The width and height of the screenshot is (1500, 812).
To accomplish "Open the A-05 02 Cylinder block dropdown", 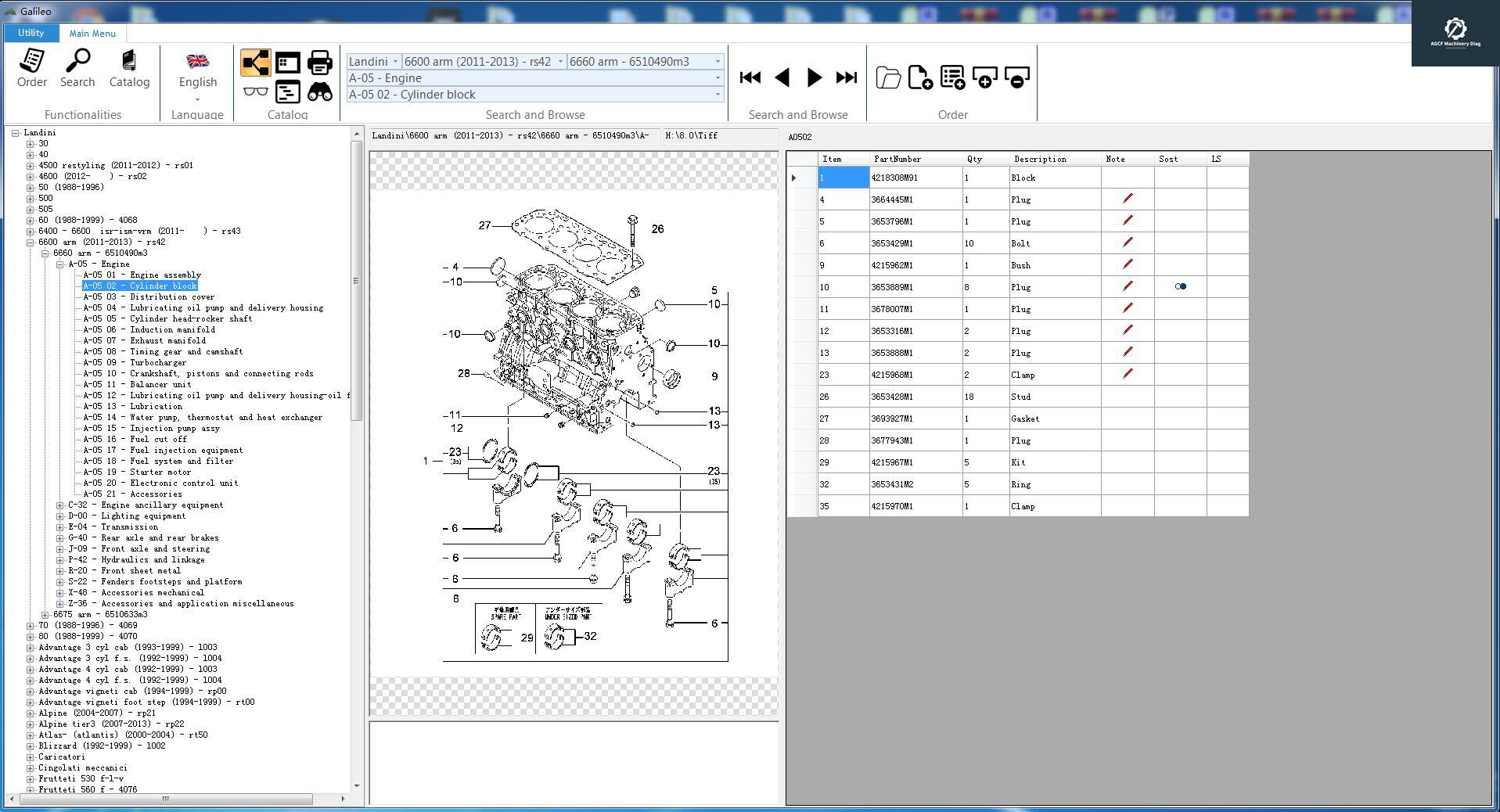I will (718, 94).
